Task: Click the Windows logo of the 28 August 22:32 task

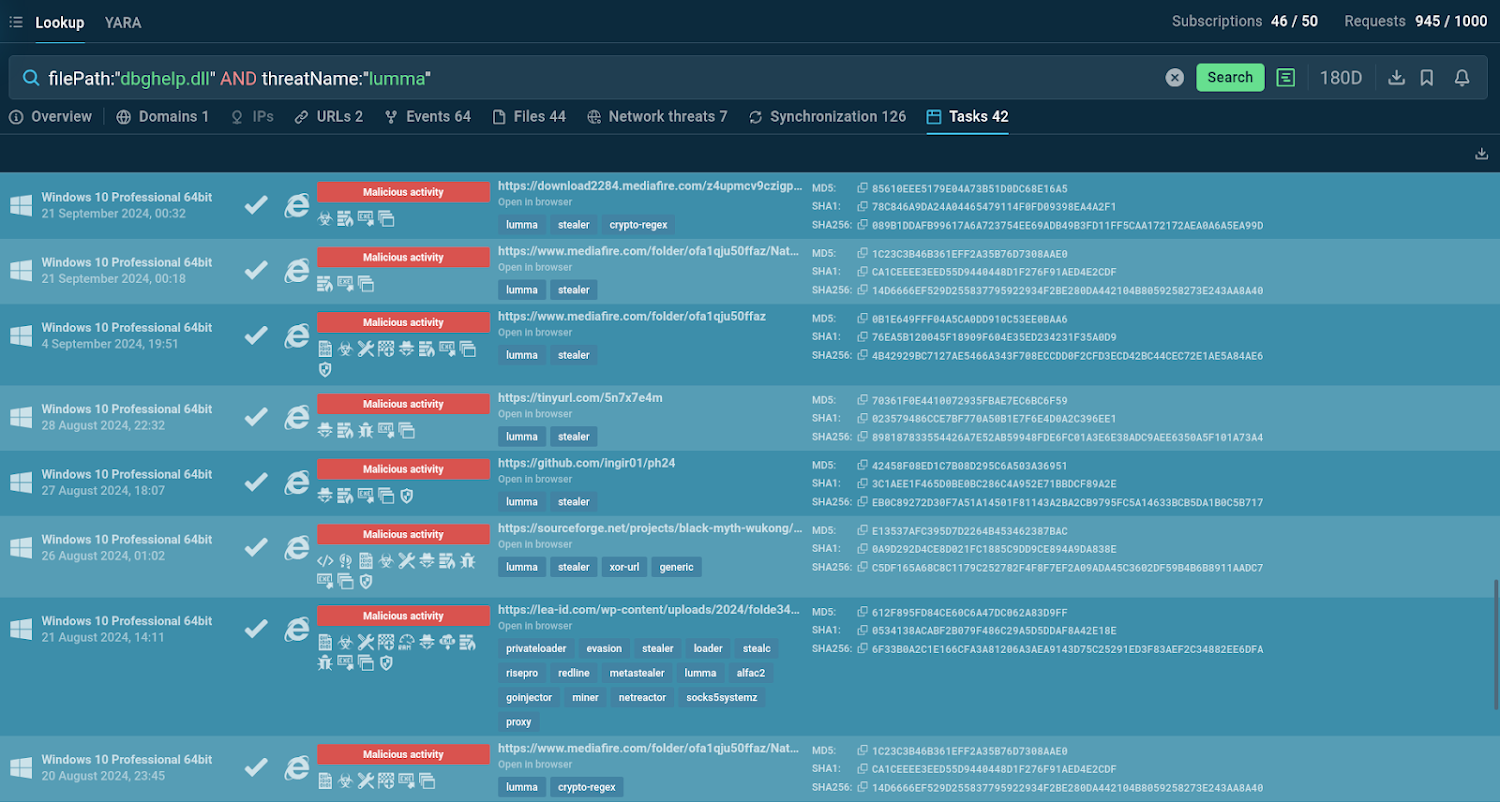Action: click(21, 417)
